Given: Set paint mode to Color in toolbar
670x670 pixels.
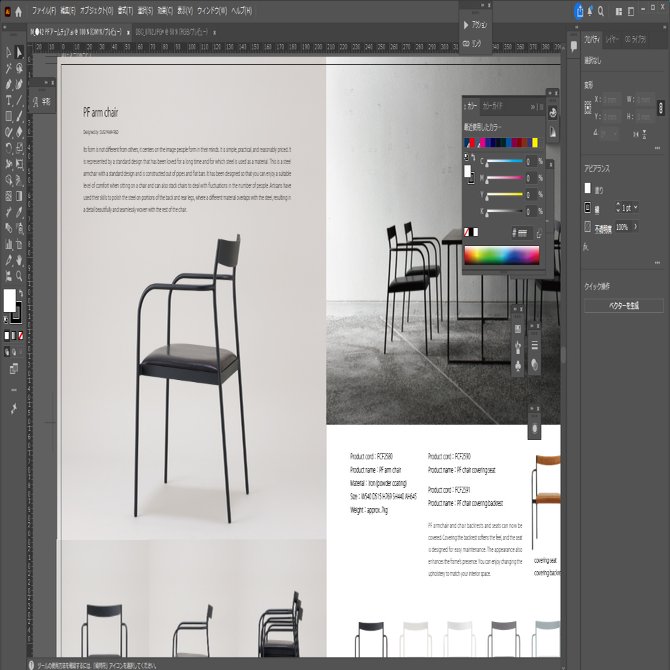Looking at the screenshot, I should click(6, 336).
